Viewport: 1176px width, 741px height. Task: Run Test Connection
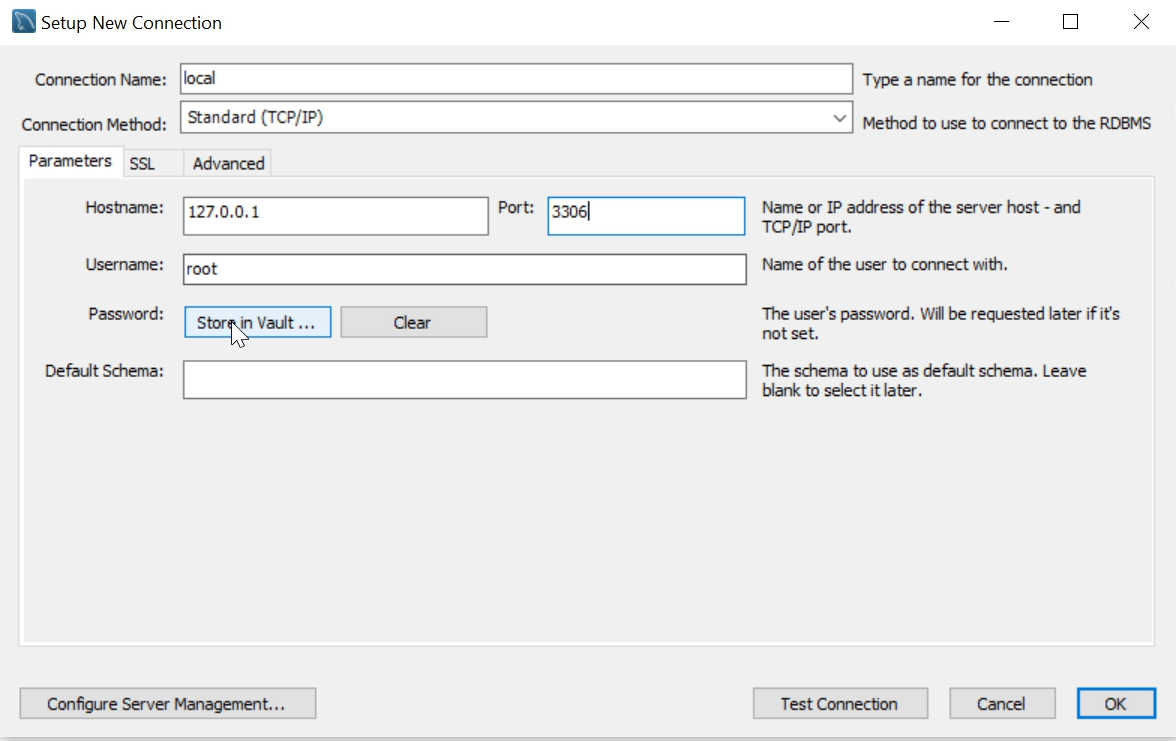pyautogui.click(x=840, y=703)
